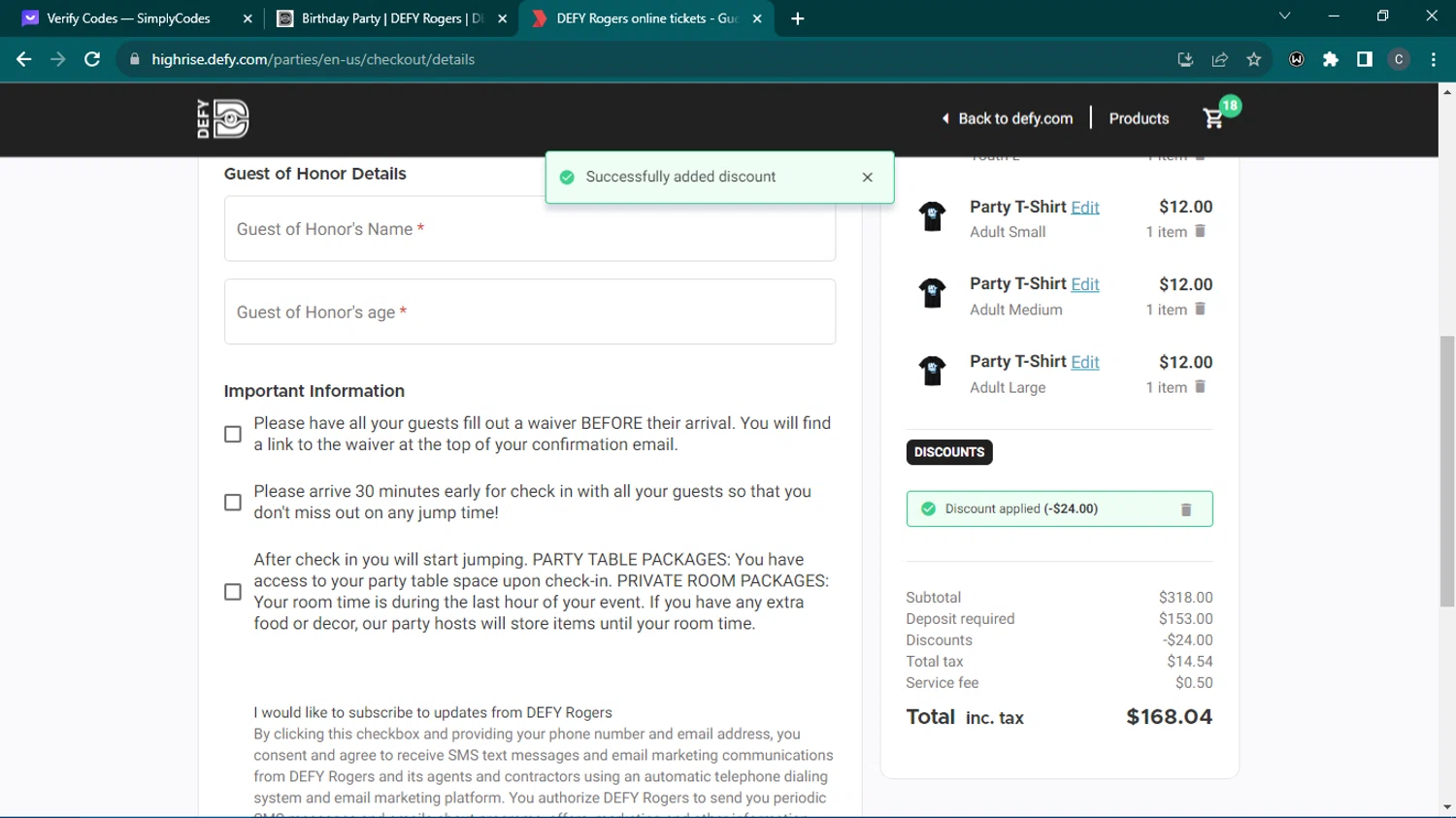1456x818 pixels.
Task: Click the 'Discount applied (-$24.00)' text
Action: [1021, 508]
